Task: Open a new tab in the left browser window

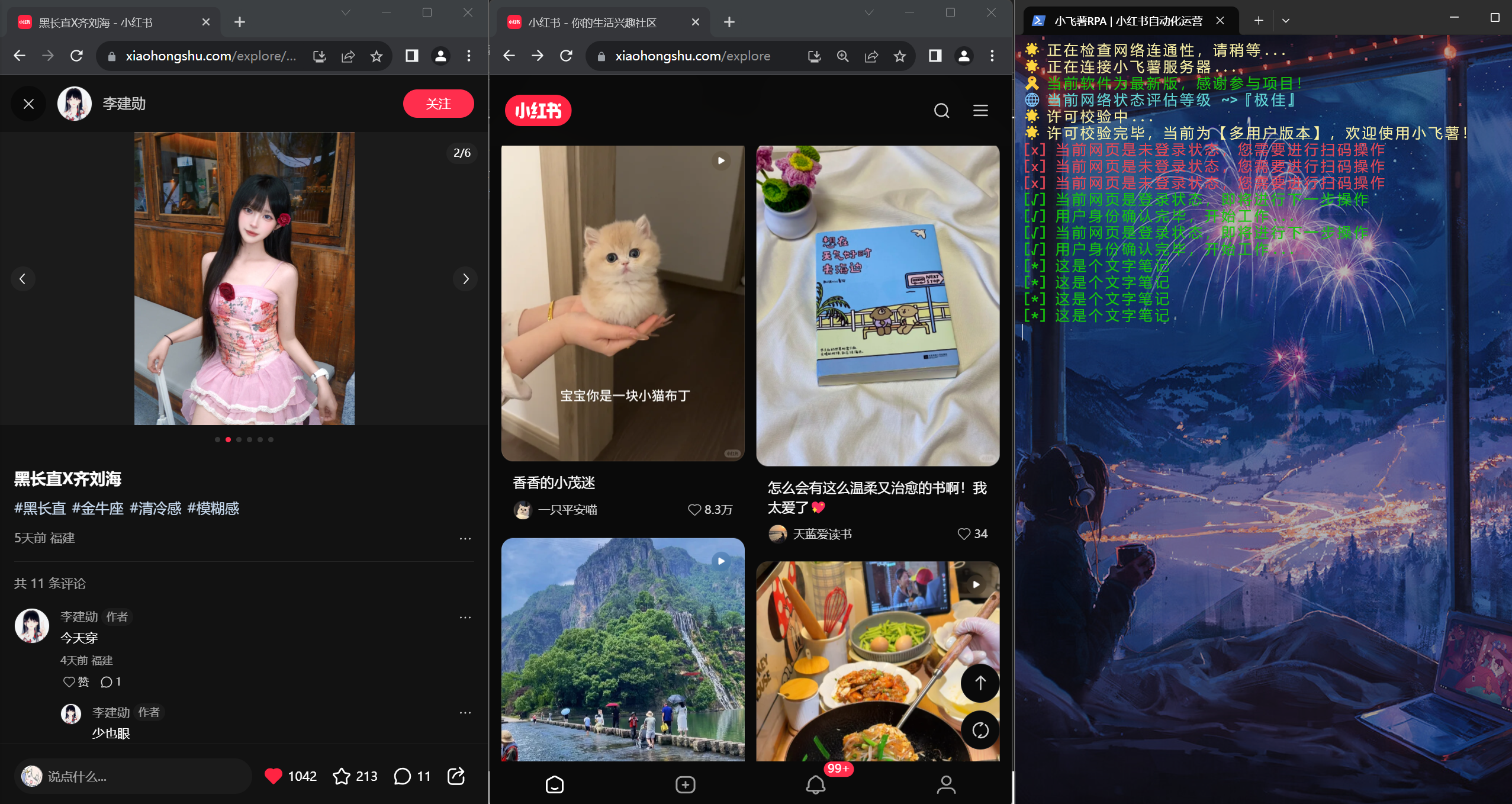Action: tap(239, 22)
